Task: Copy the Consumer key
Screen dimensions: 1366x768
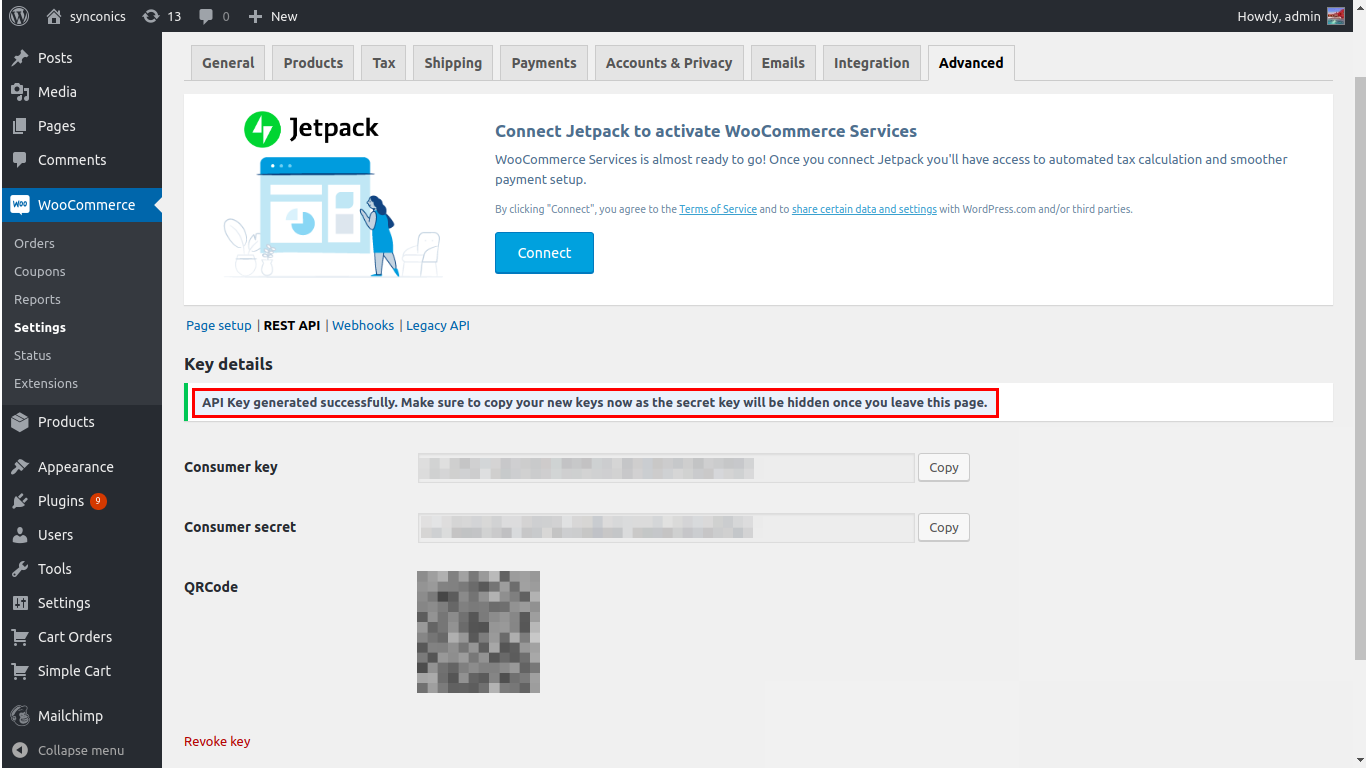Action: pyautogui.click(x=943, y=468)
